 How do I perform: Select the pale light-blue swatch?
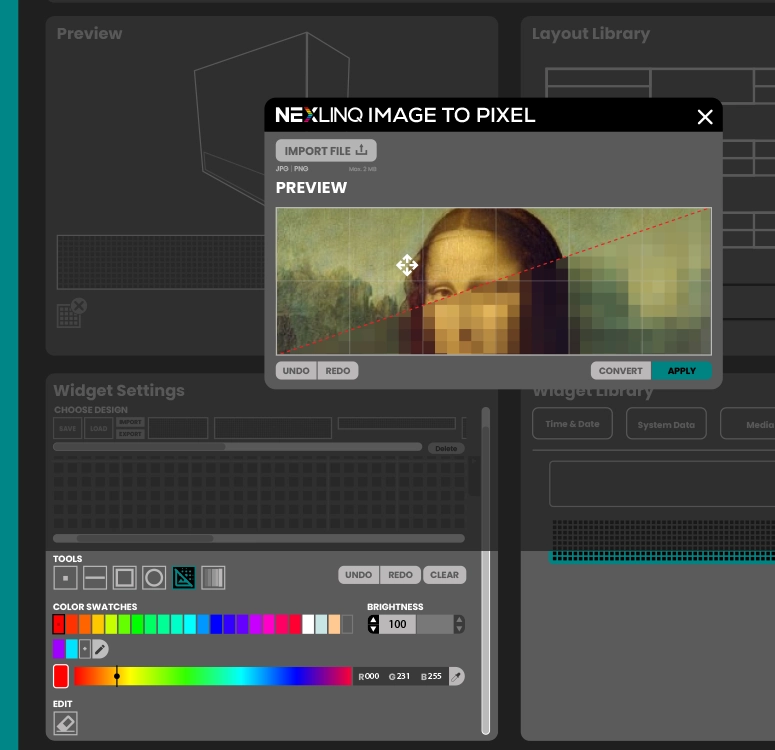[x=321, y=624]
